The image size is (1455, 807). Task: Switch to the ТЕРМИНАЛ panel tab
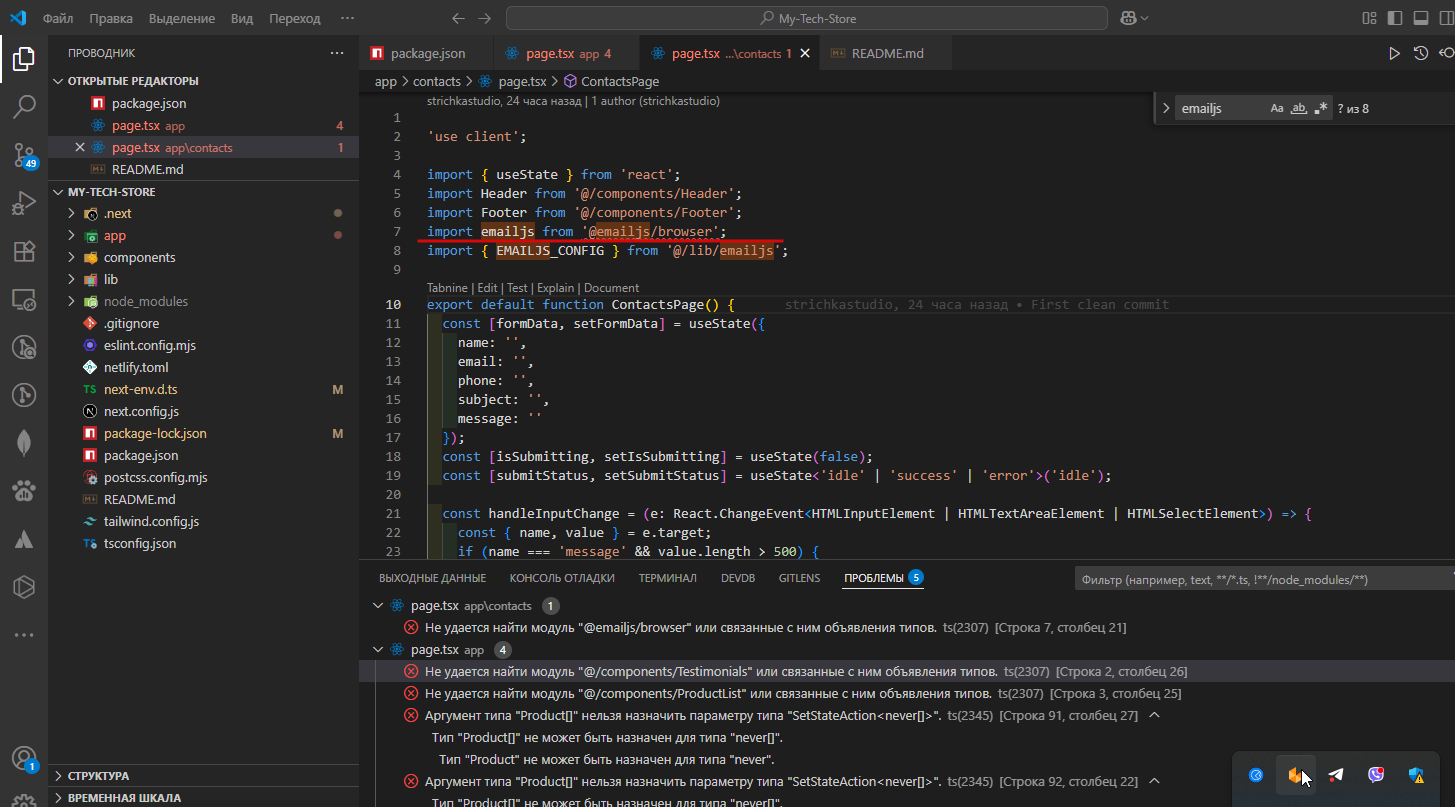(x=667, y=578)
